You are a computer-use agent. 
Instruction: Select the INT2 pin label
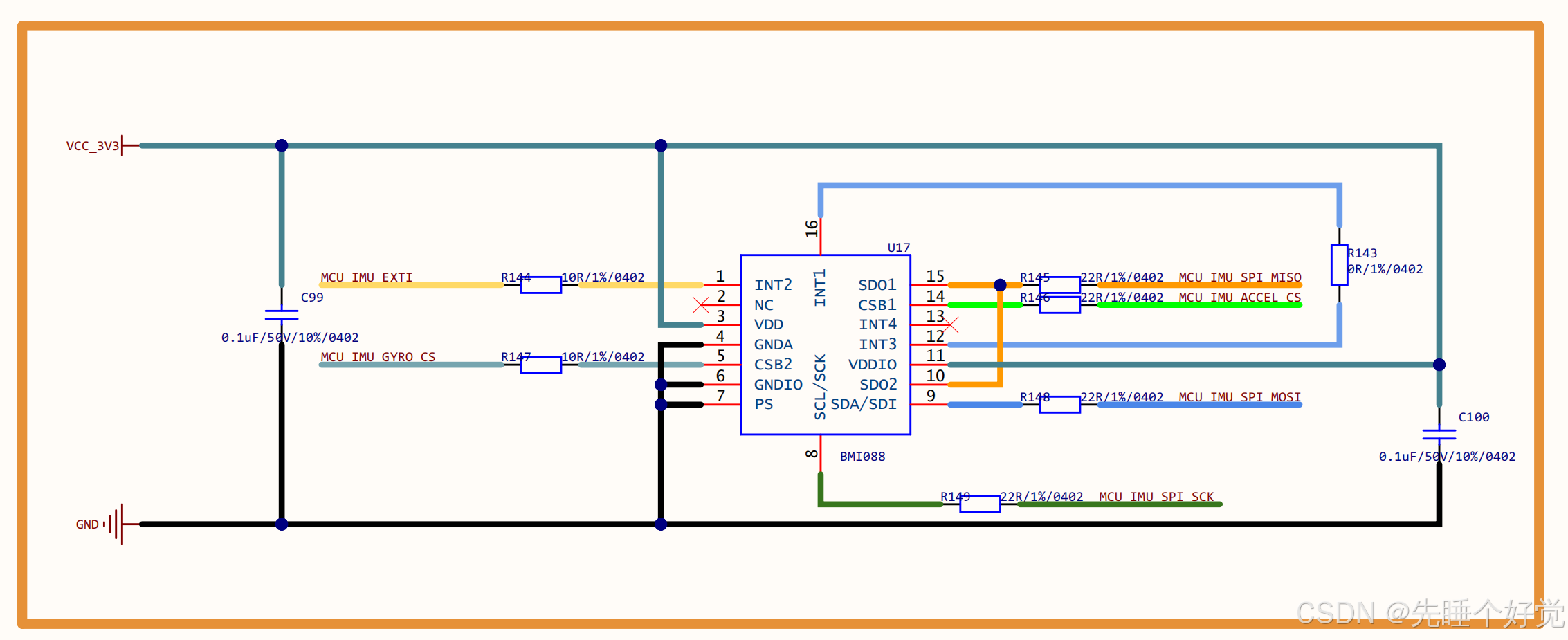coord(773,285)
